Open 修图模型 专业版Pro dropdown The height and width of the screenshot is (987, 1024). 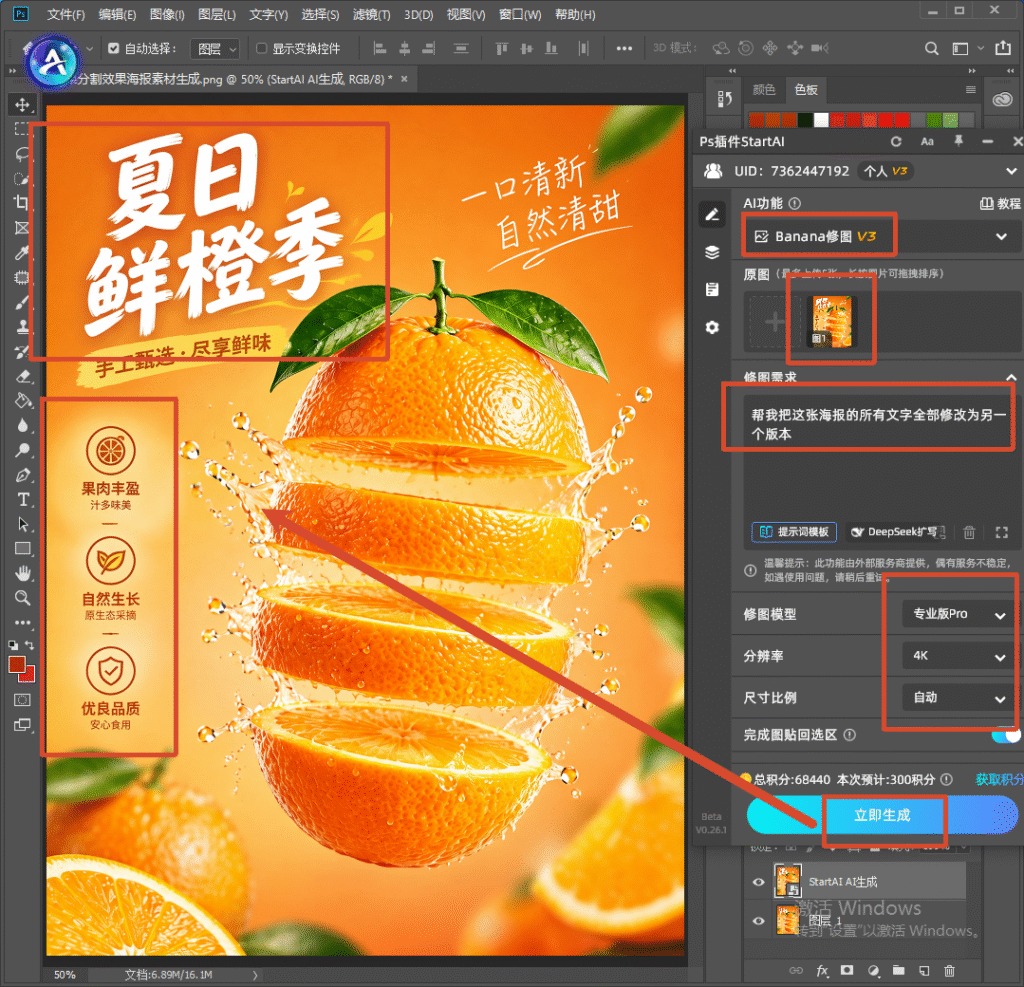[x=958, y=614]
